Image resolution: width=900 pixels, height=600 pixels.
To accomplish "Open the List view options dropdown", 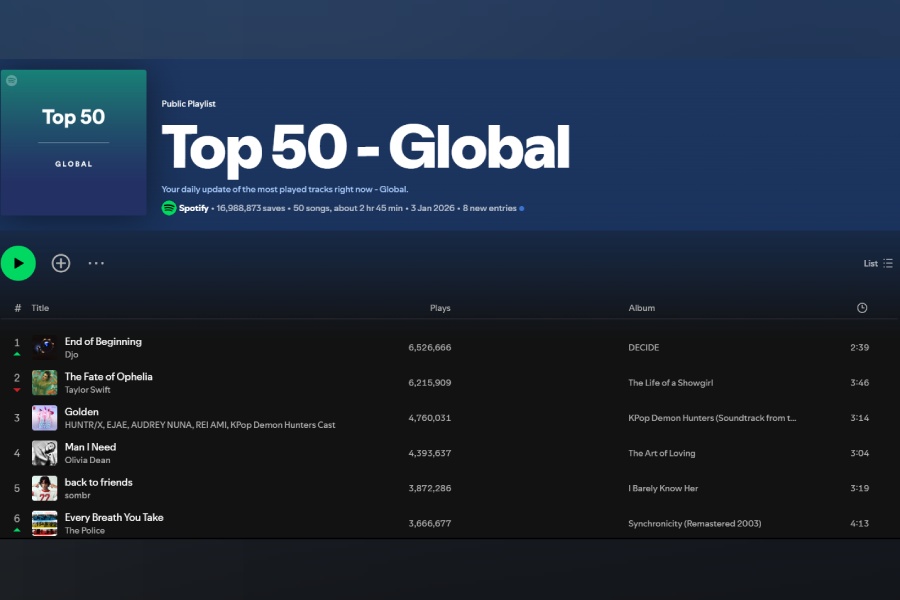I will coord(878,263).
